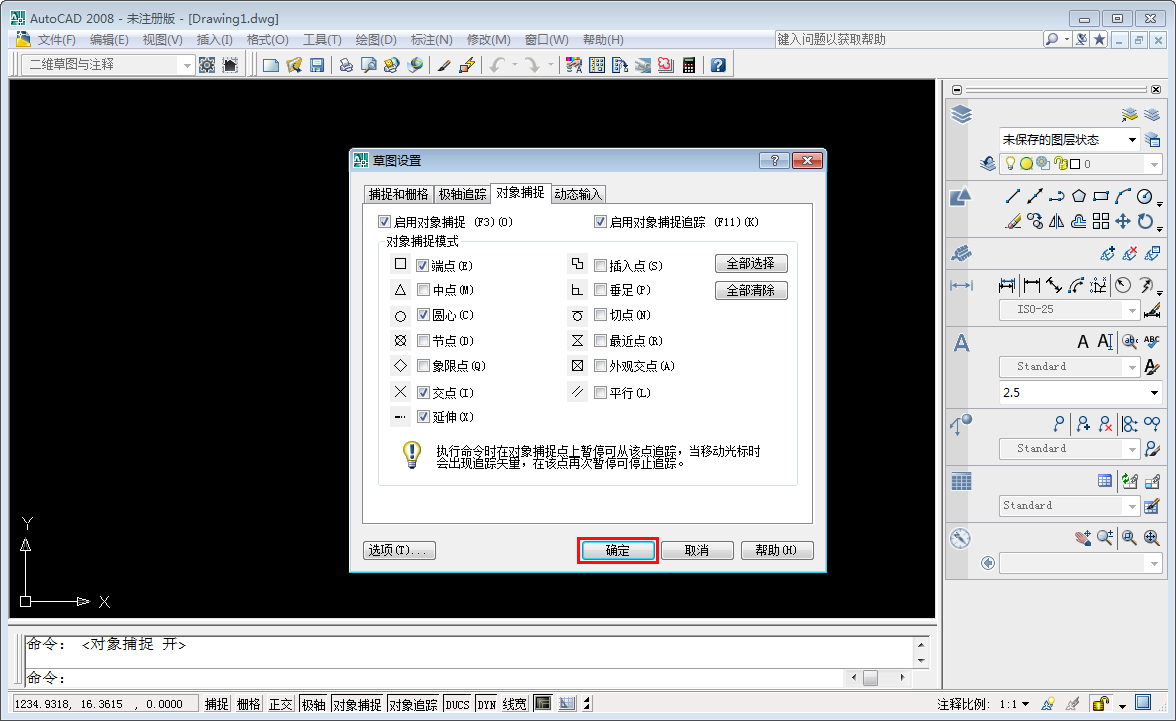Select the Rectangle tool in the draw panel
Image resolution: width=1176 pixels, height=721 pixels.
point(1101,196)
